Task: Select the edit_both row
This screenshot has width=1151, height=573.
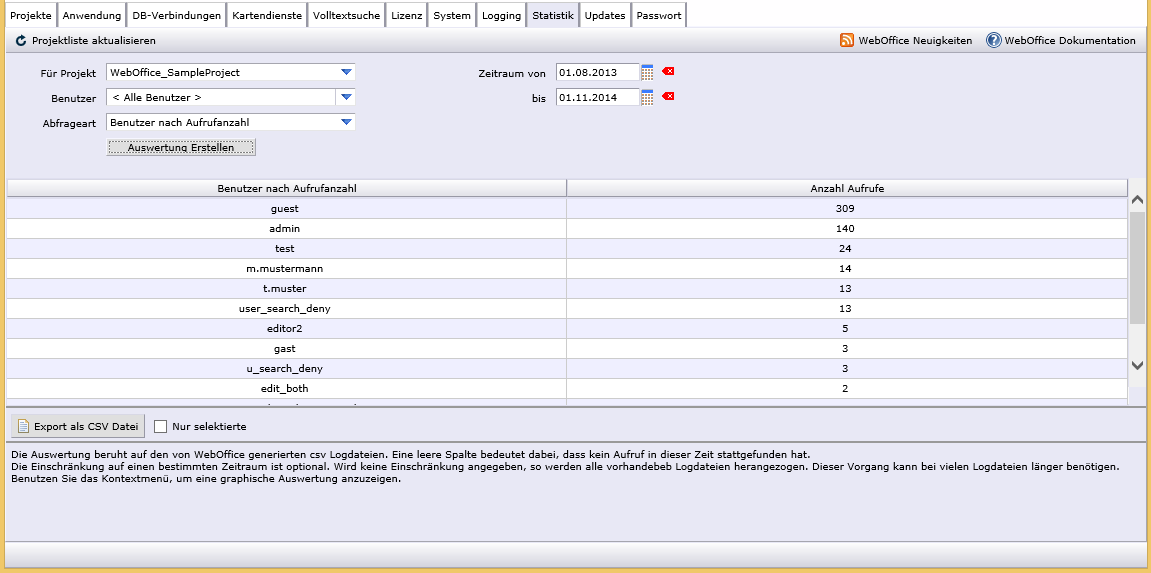Action: click(567, 388)
